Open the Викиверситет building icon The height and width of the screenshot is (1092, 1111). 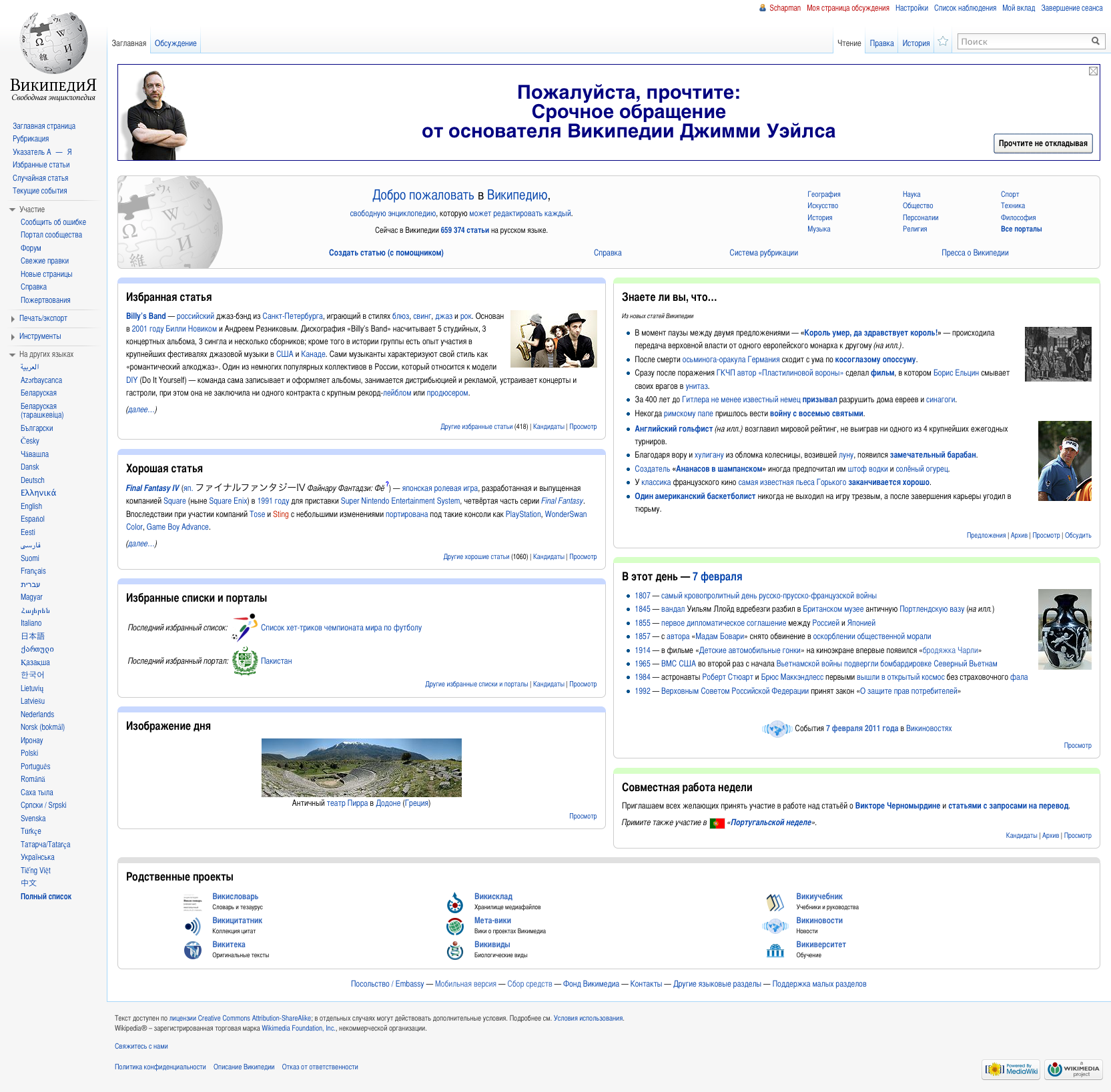[x=775, y=950]
